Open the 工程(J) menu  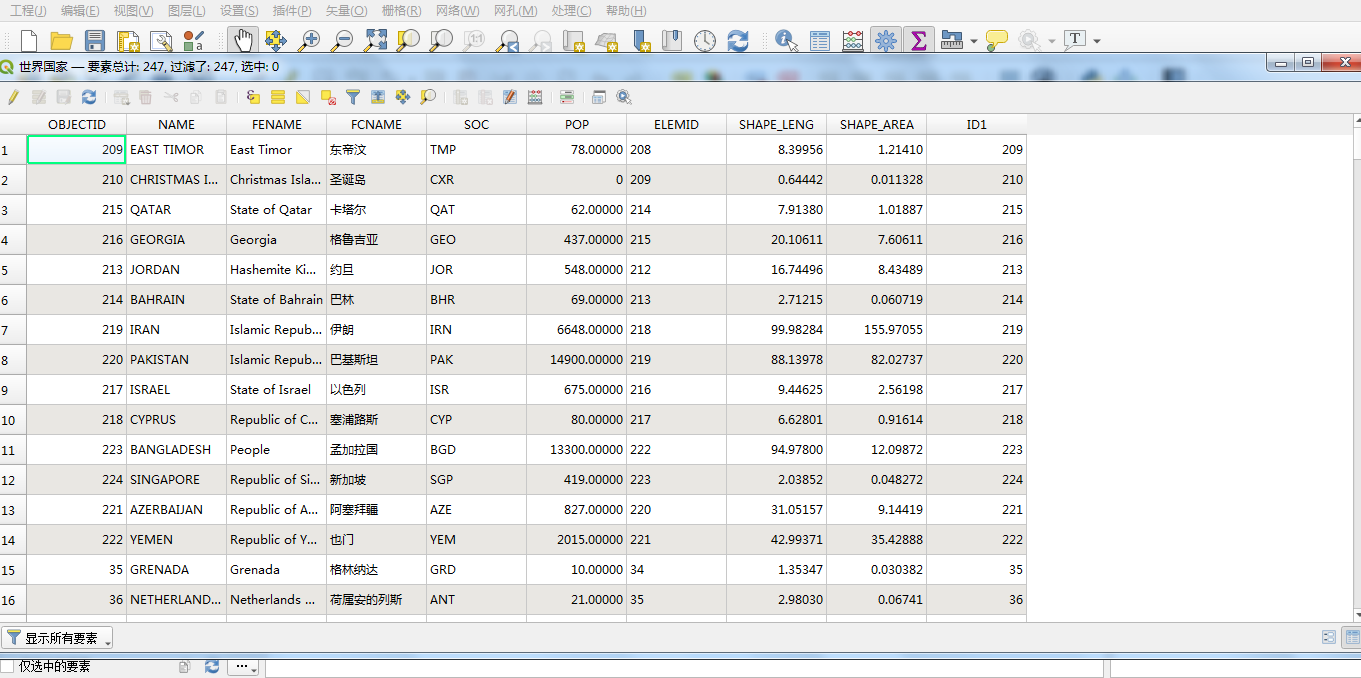point(28,10)
